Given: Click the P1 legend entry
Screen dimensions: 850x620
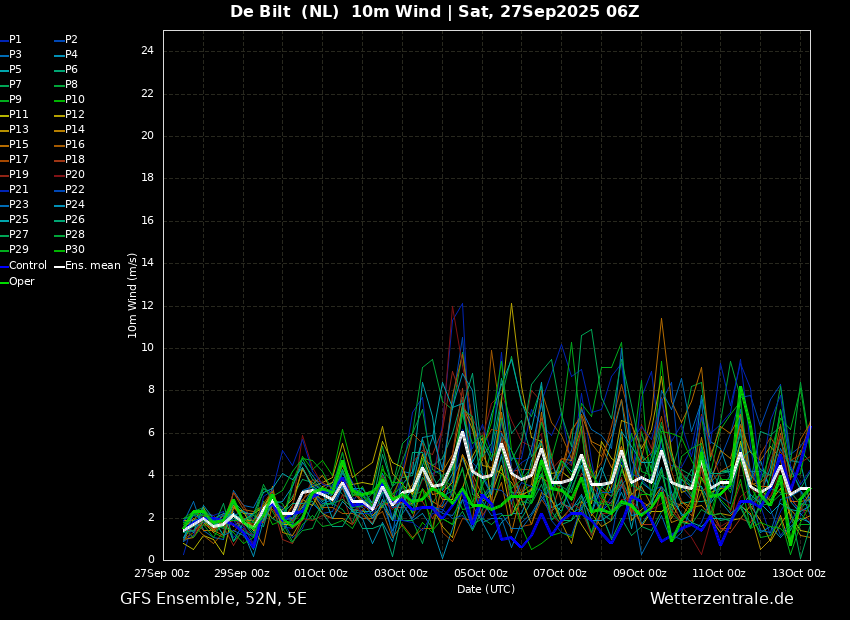Looking at the screenshot, I should [x=11, y=40].
